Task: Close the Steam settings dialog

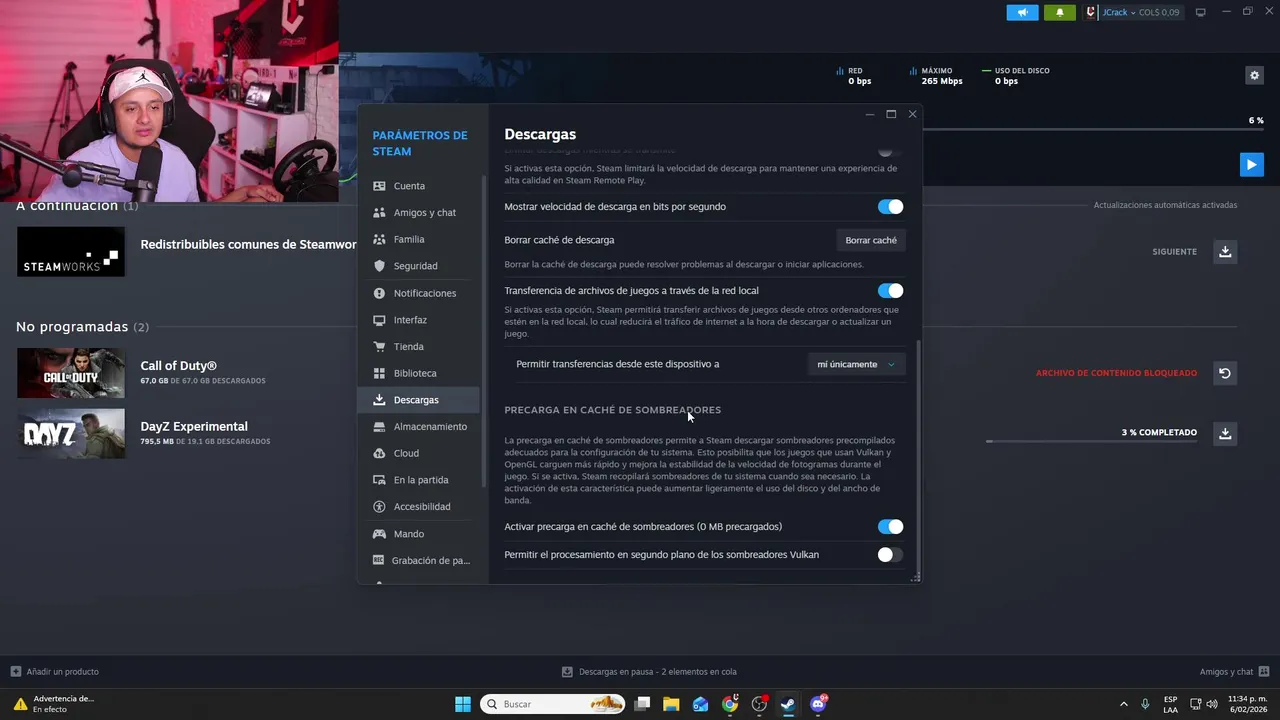Action: [912, 114]
